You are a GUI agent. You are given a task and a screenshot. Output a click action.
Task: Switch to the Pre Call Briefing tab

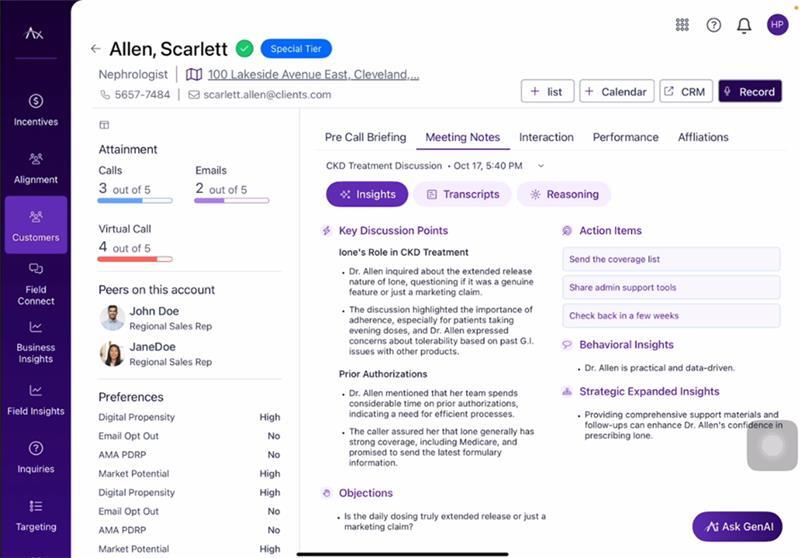[x=365, y=137]
